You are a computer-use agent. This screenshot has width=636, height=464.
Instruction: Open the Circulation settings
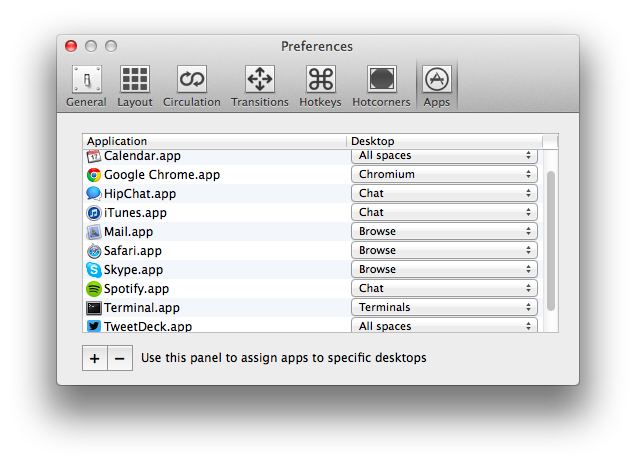pyautogui.click(x=191, y=86)
